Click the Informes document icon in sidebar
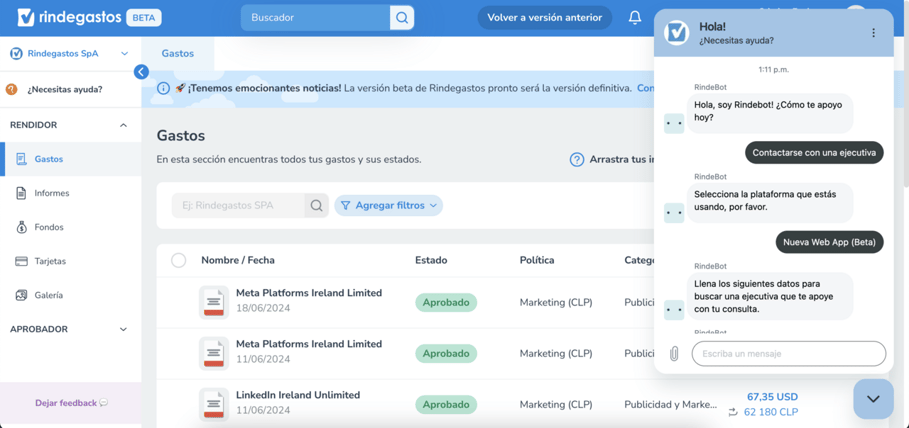The height and width of the screenshot is (428, 909). pyautogui.click(x=21, y=193)
